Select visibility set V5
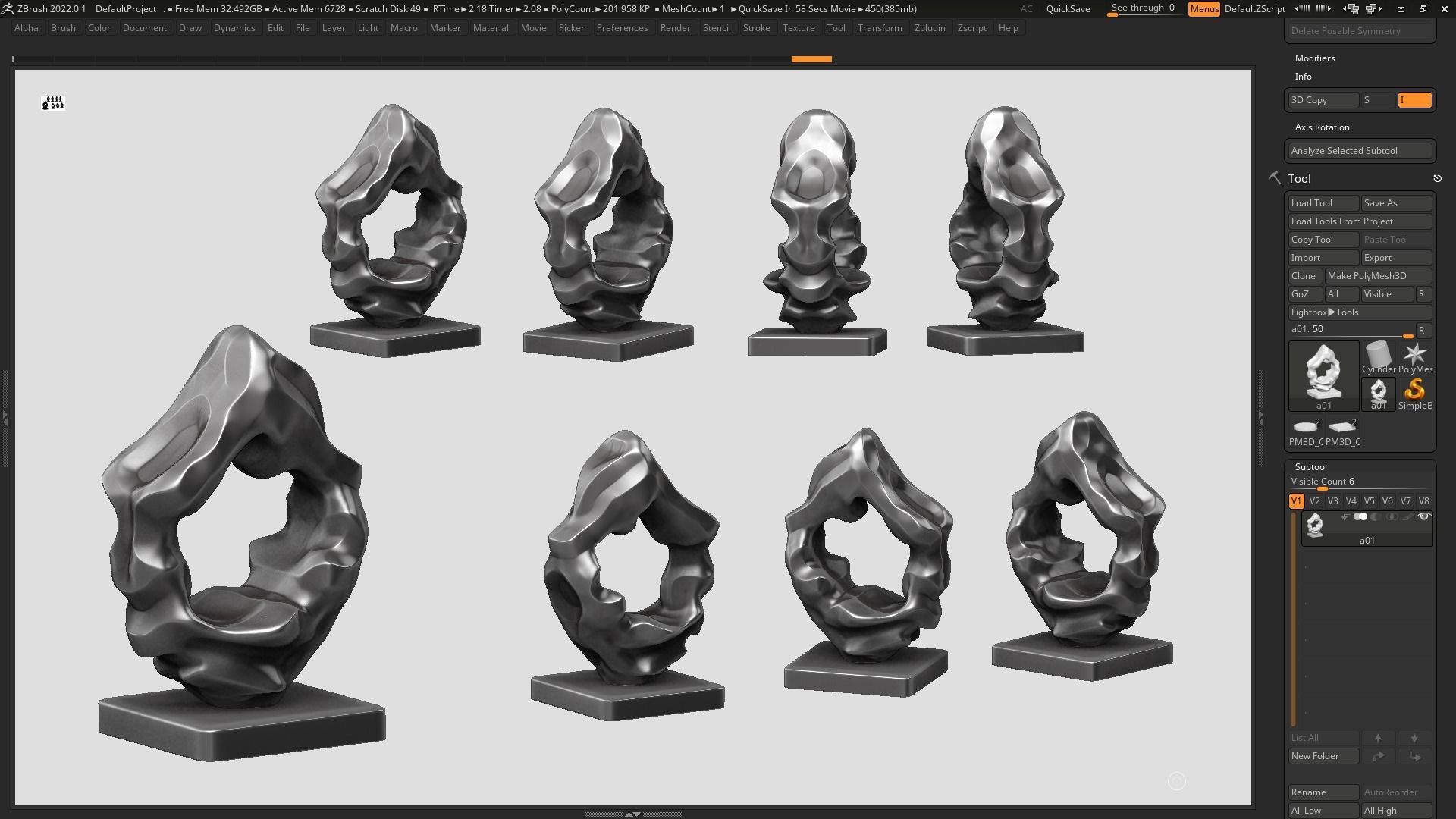Screen dimensions: 1456x819 click(1369, 501)
